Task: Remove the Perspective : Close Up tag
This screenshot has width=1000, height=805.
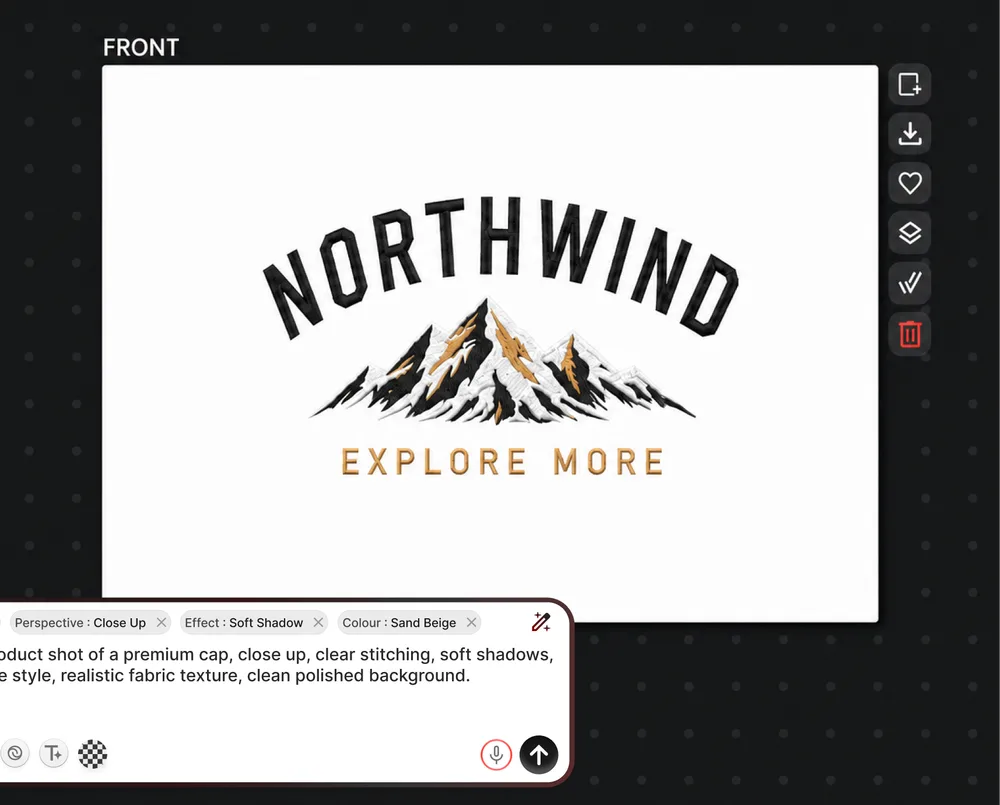Action: pos(161,623)
